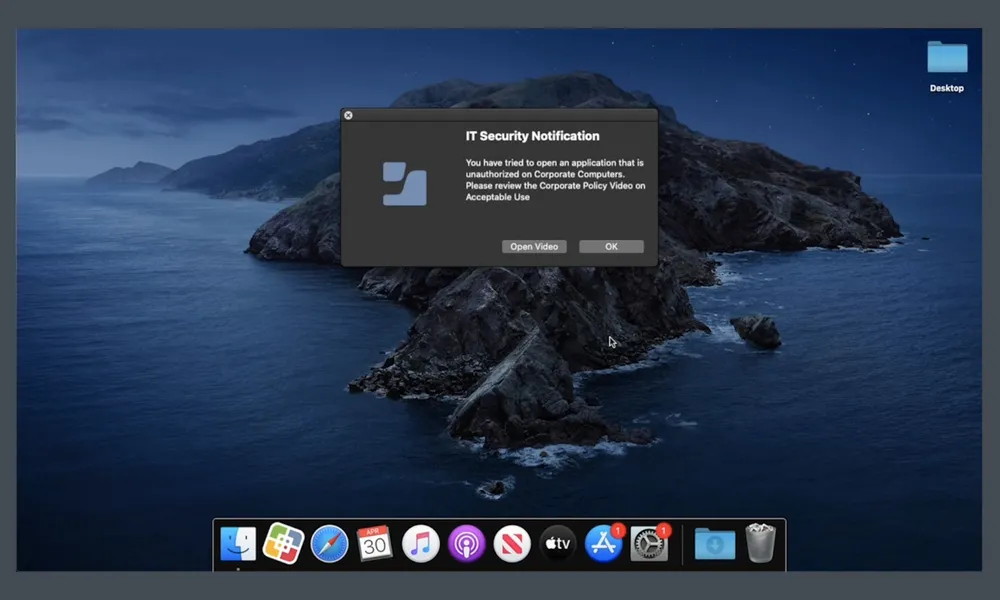1000x600 pixels.
Task: Launch the Apple TV app
Action: click(x=558, y=544)
